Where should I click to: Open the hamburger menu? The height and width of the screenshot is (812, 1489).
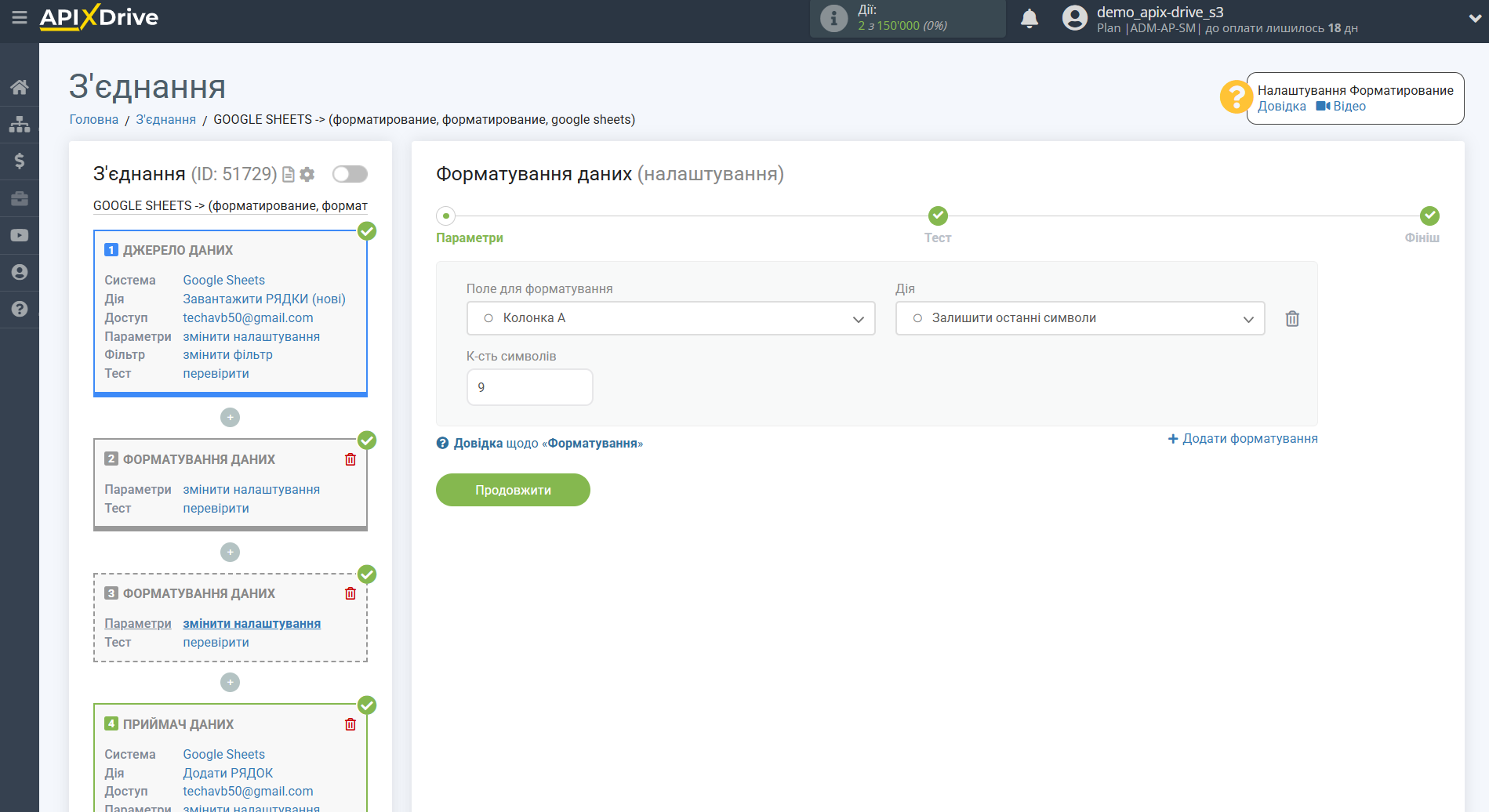click(x=20, y=17)
